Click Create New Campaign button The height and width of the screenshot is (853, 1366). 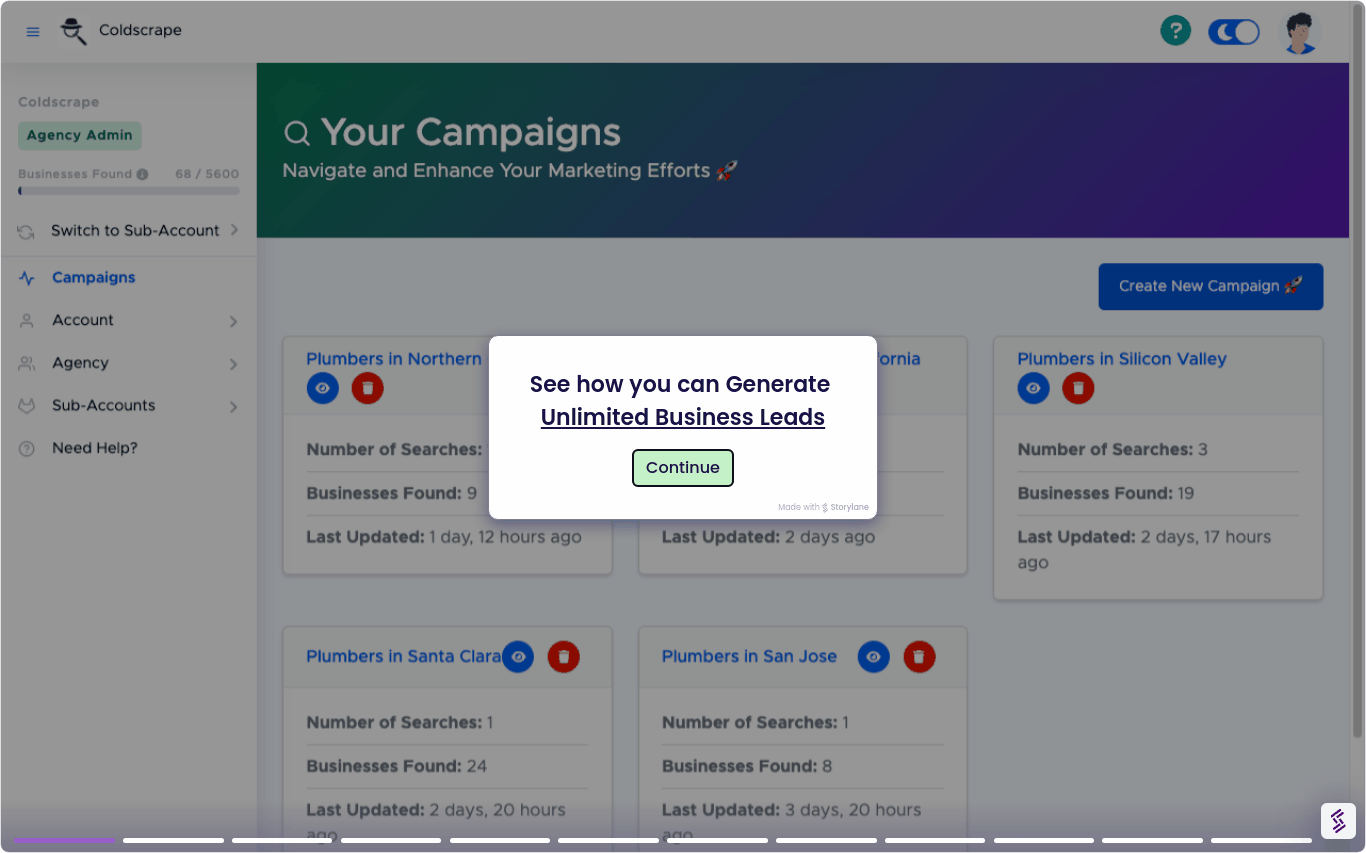pyautogui.click(x=1210, y=287)
